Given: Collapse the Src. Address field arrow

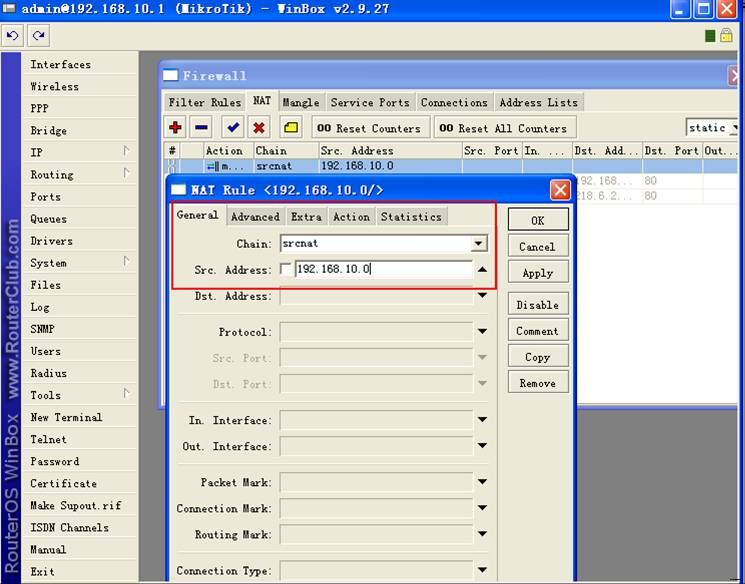Looking at the screenshot, I should (x=482, y=270).
